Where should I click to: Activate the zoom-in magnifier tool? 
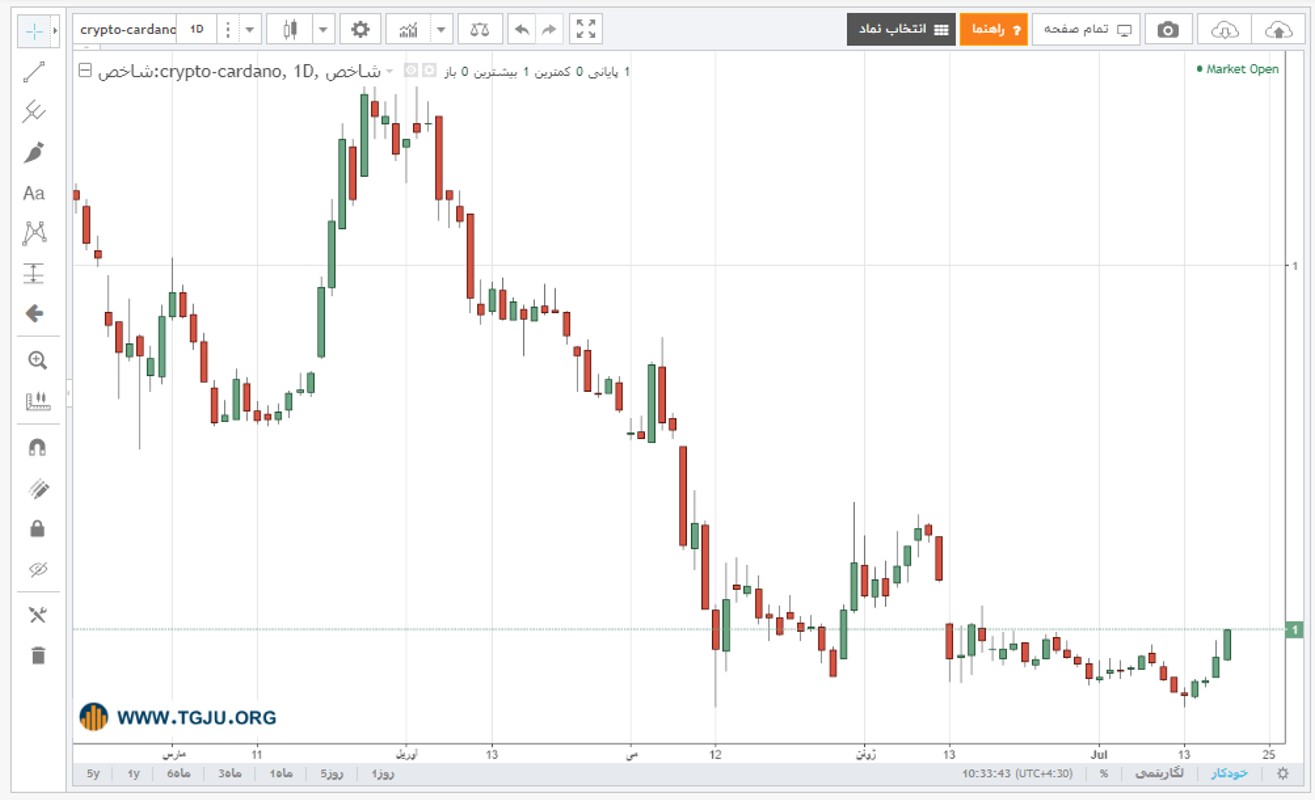click(x=37, y=361)
